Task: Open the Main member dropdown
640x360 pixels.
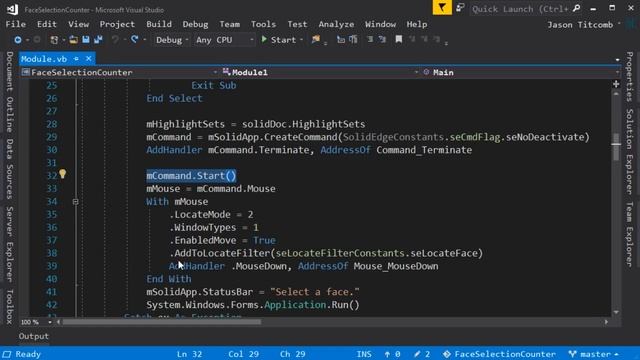Action: coord(520,72)
